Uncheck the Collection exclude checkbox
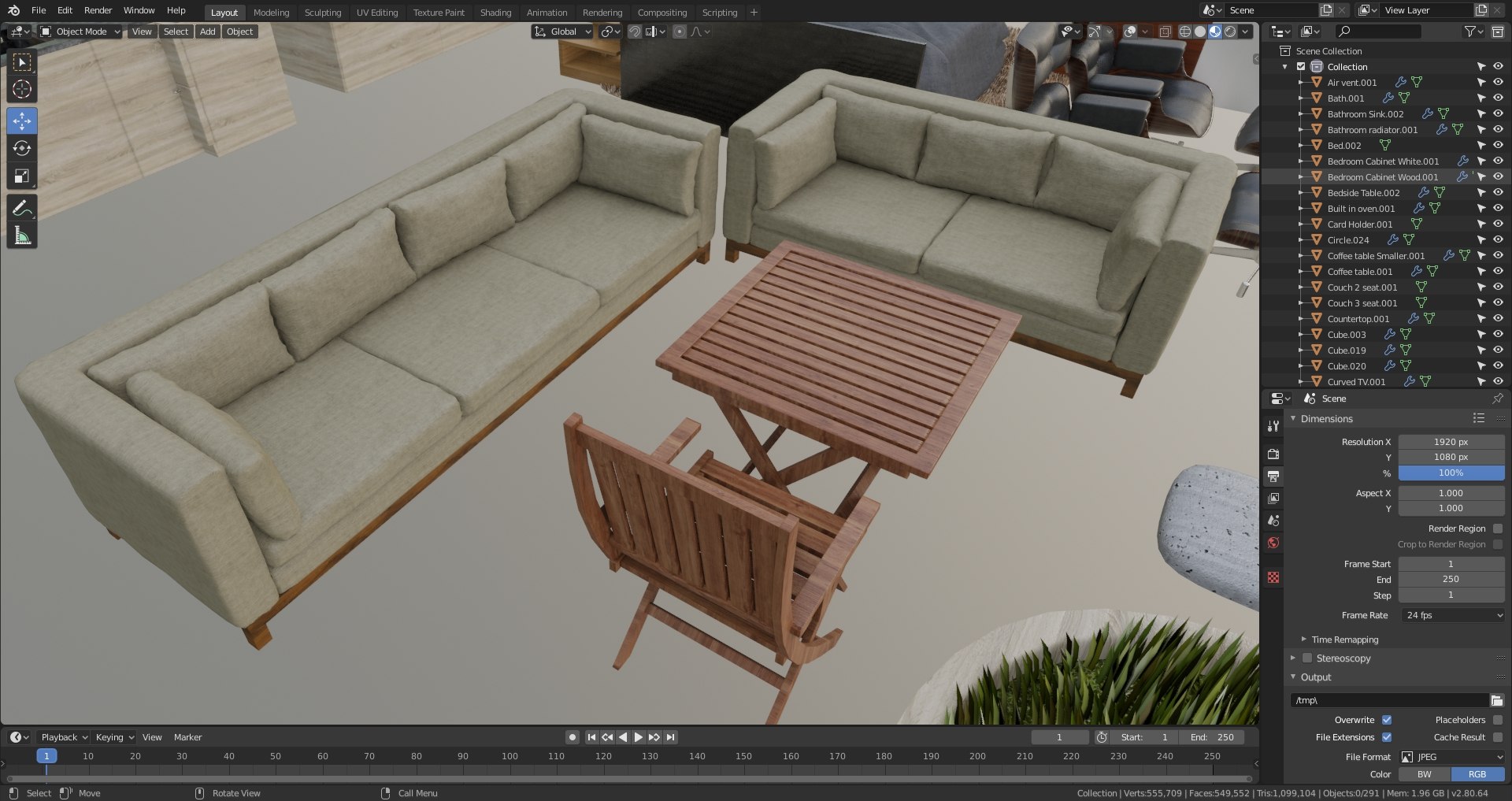Screen dimensions: 1512x801 [1301, 67]
